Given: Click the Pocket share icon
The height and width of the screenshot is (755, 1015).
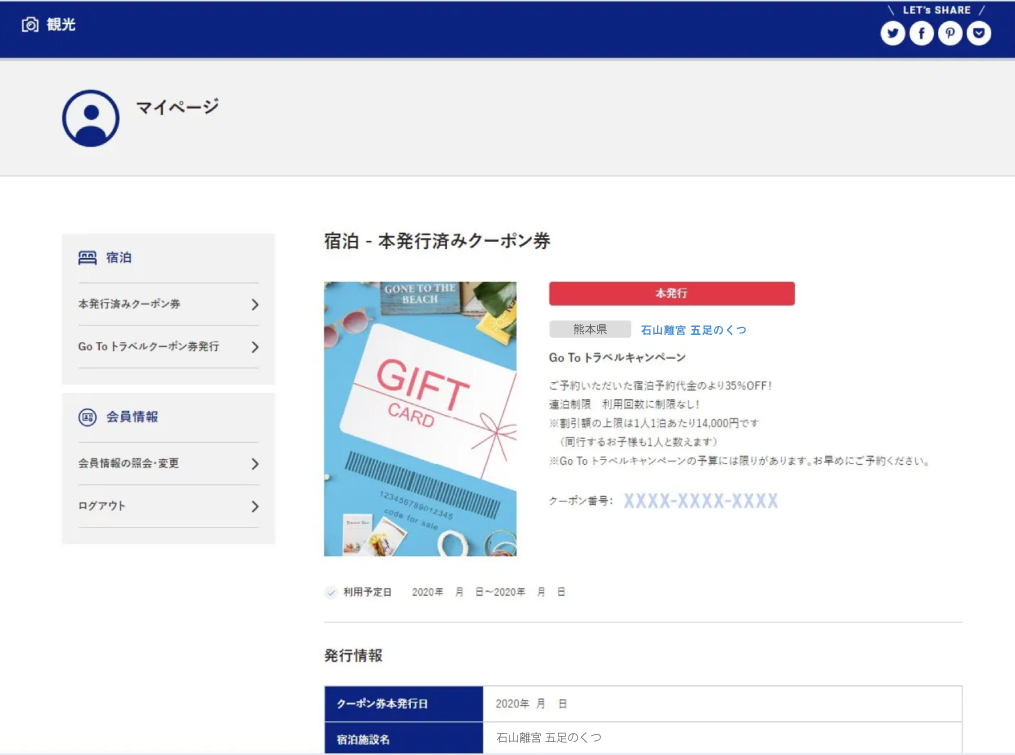Looking at the screenshot, I should (979, 33).
